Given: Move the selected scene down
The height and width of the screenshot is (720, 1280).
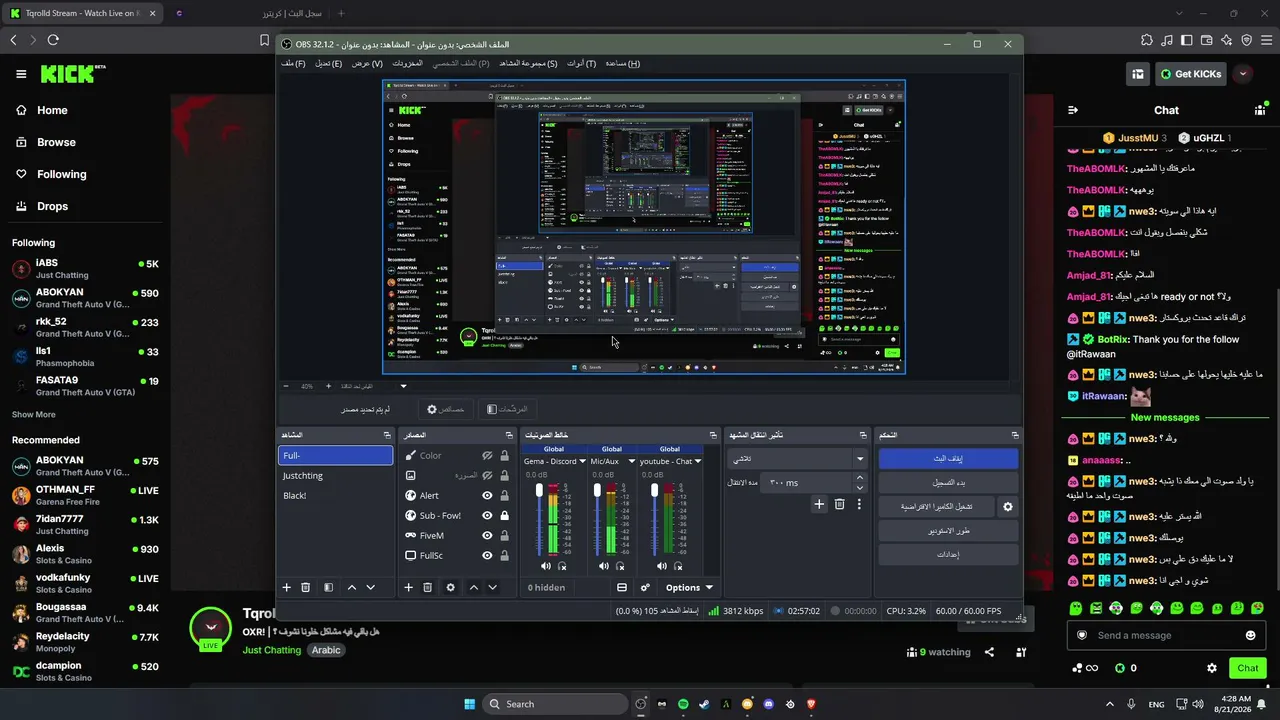Looking at the screenshot, I should click(x=370, y=587).
